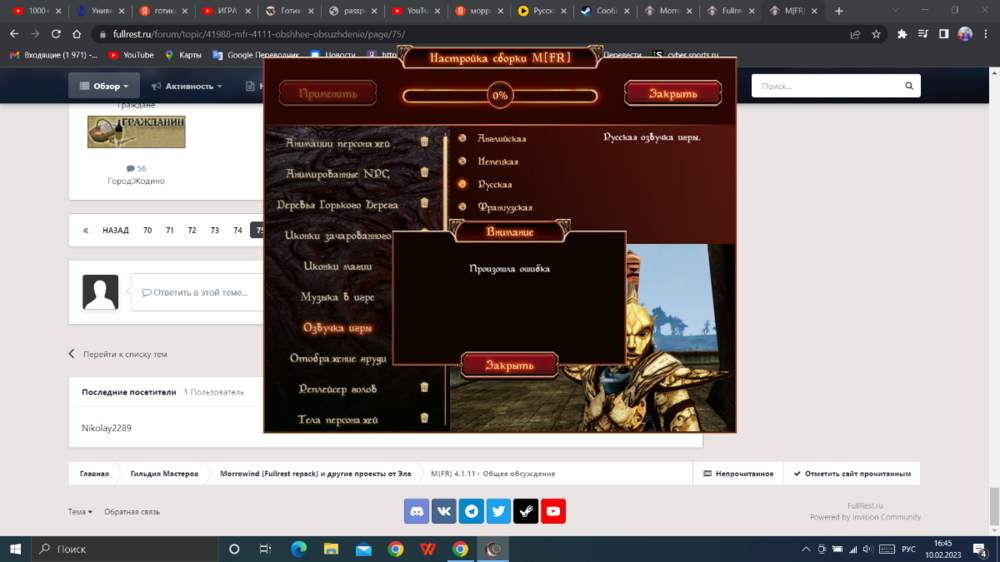This screenshot has width=1000, height=562.
Task: Show hidden system tray icons
Action: [x=806, y=549]
